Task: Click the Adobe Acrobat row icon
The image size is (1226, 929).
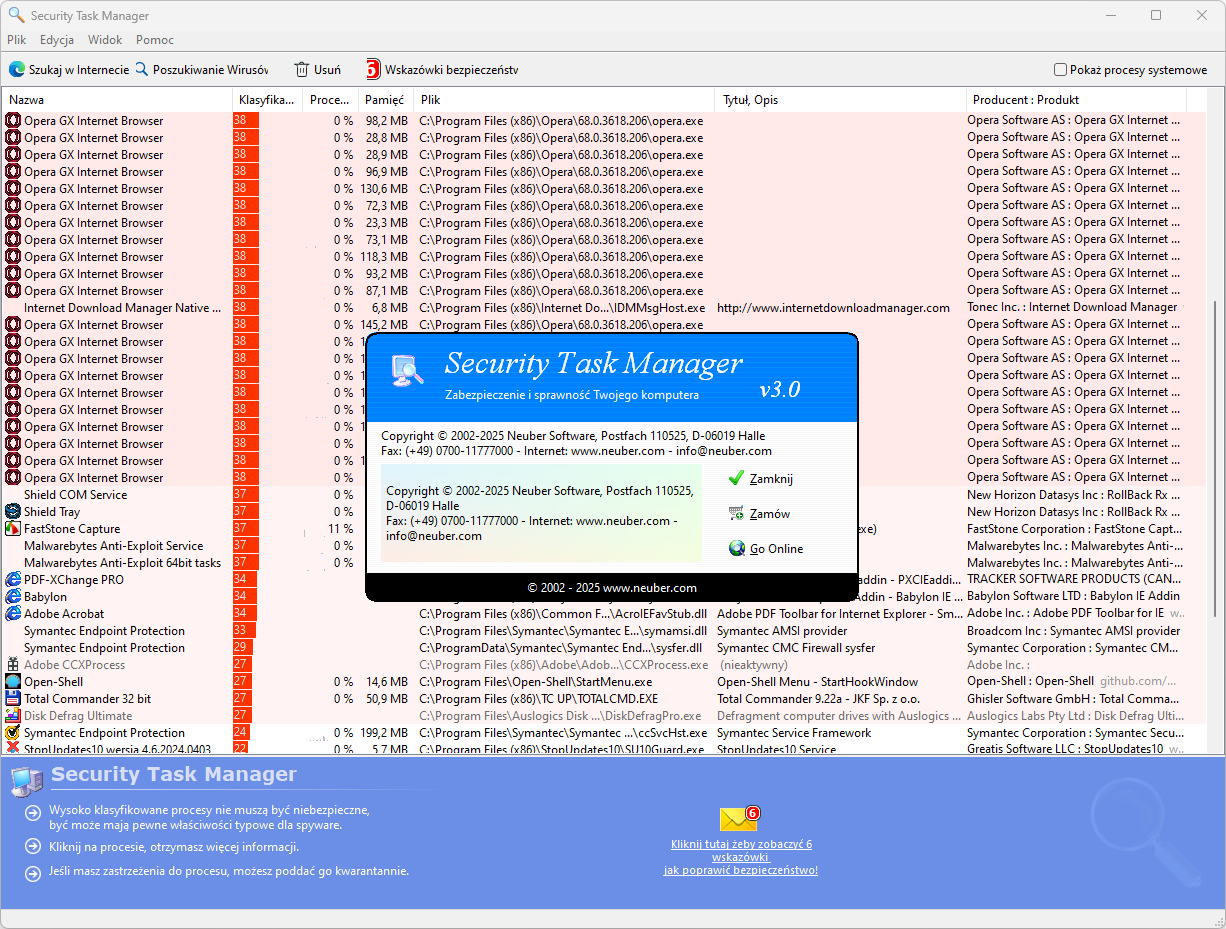Action: (13, 614)
